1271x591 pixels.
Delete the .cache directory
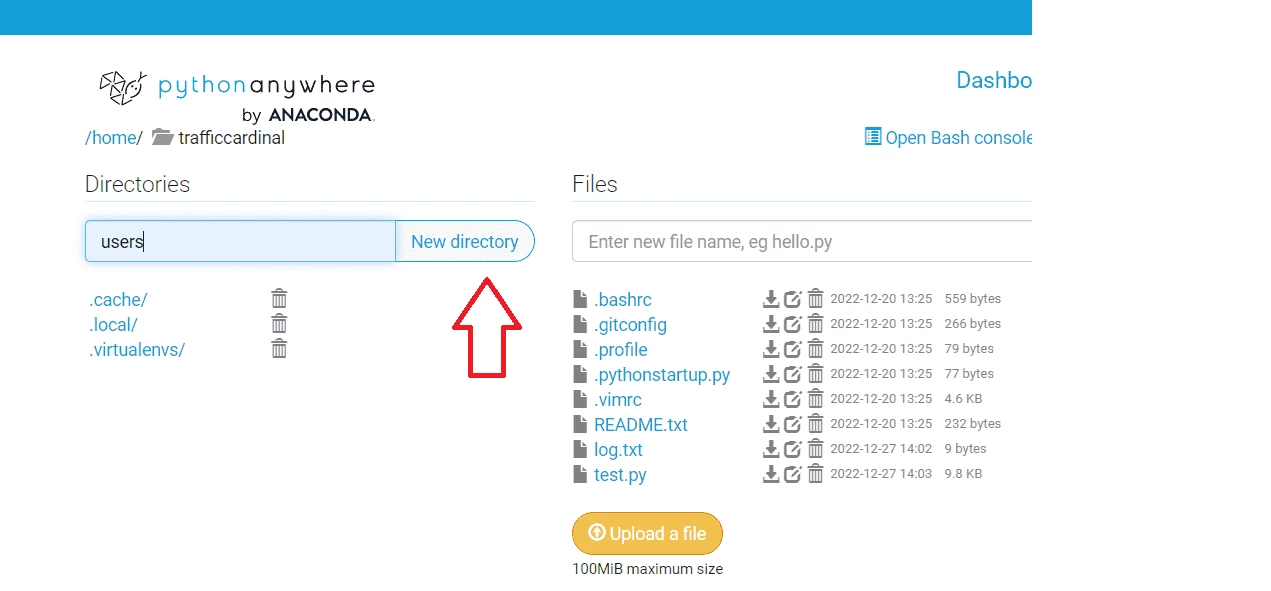(280, 298)
